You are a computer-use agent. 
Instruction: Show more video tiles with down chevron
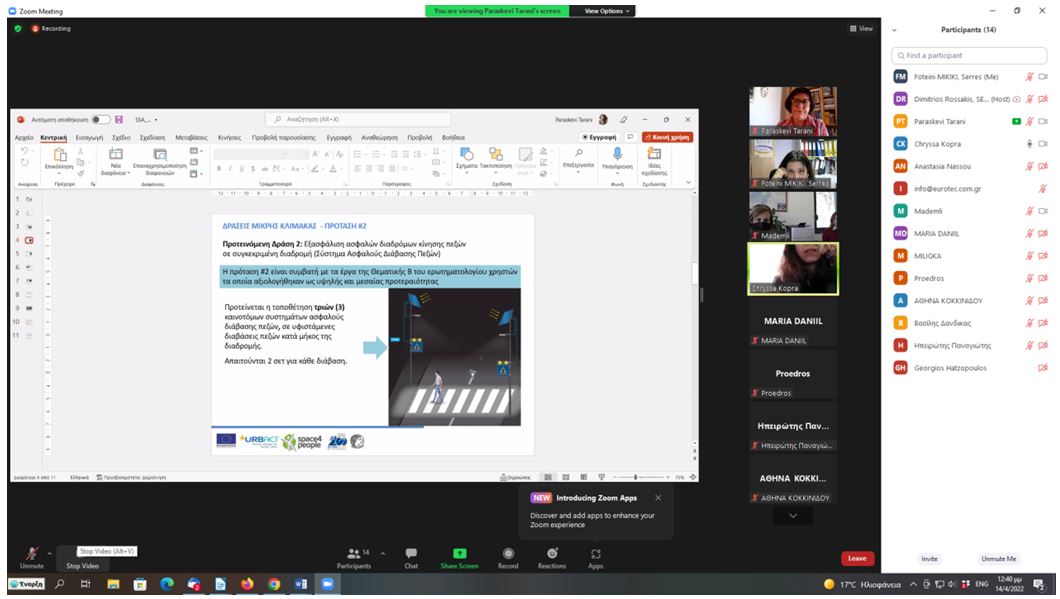coord(793,516)
